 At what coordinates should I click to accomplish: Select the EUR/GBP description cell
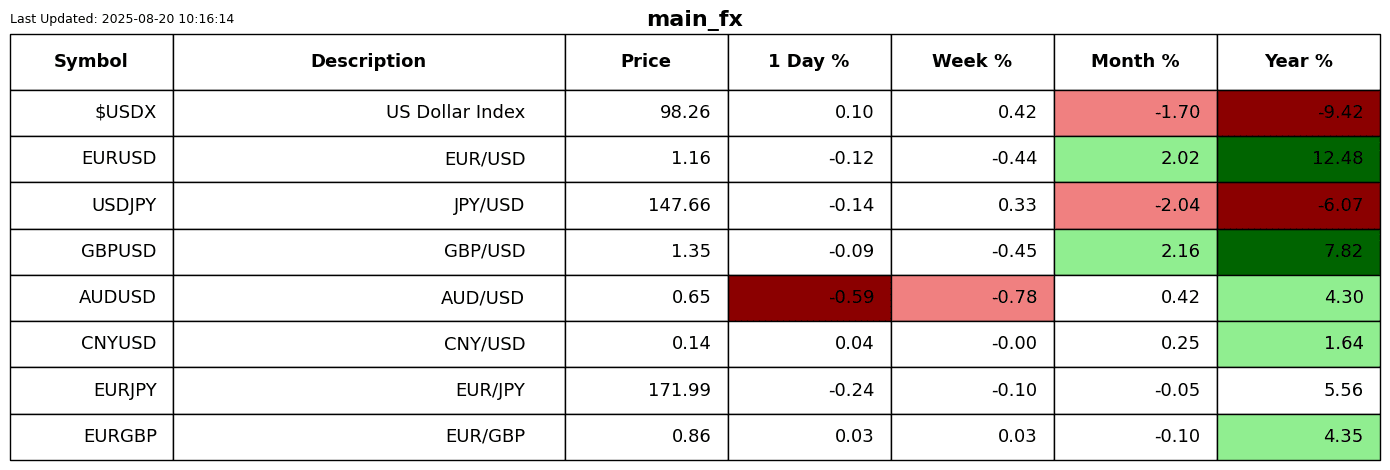(485, 437)
